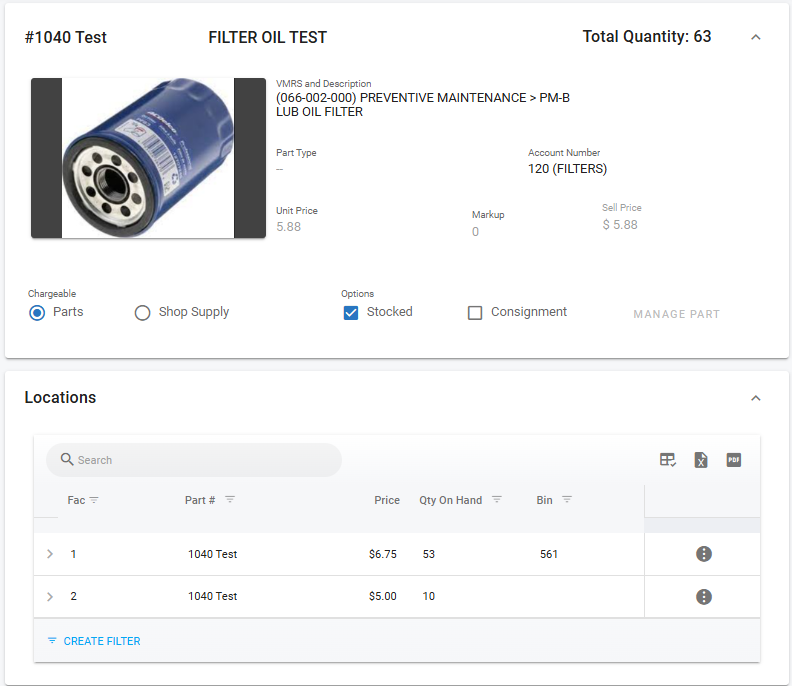
Task: Open actions menu for facility 1 row
Action: [x=704, y=554]
